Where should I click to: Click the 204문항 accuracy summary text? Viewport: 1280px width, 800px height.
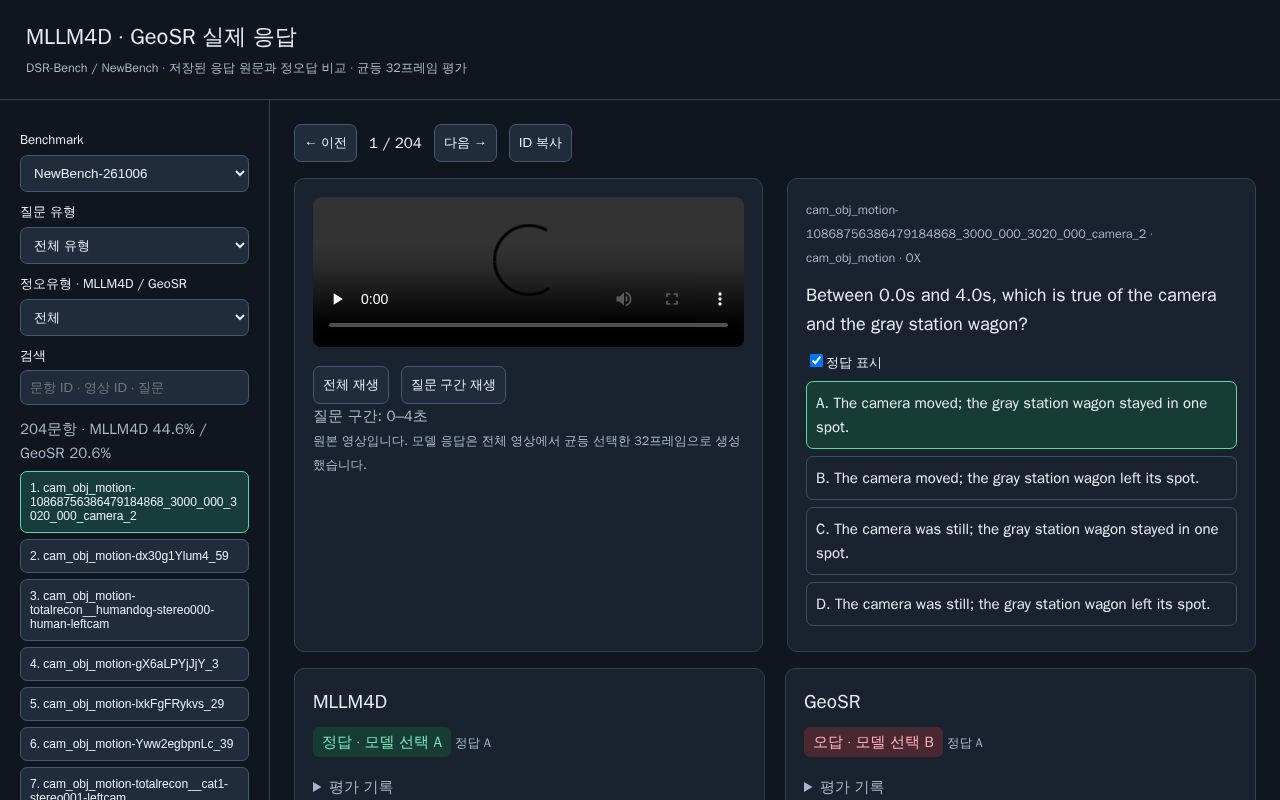114,441
